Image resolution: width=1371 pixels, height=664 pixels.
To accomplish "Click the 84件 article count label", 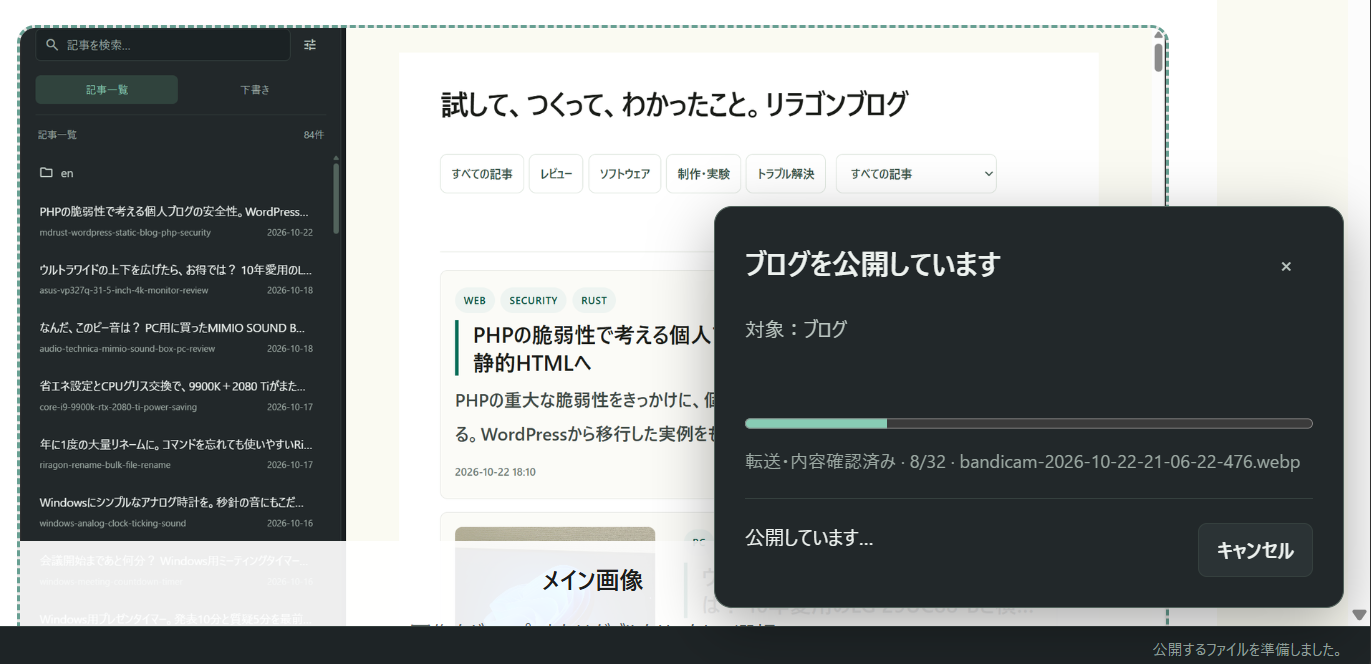I will pyautogui.click(x=314, y=135).
